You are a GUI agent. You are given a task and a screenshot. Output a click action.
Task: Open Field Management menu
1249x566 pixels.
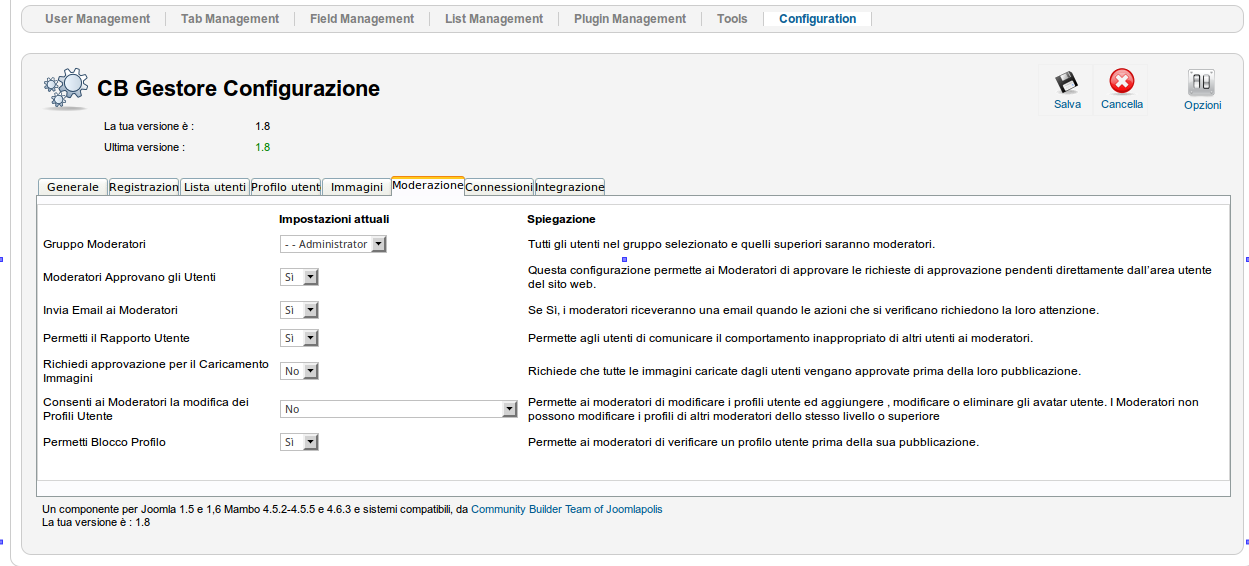(x=362, y=19)
